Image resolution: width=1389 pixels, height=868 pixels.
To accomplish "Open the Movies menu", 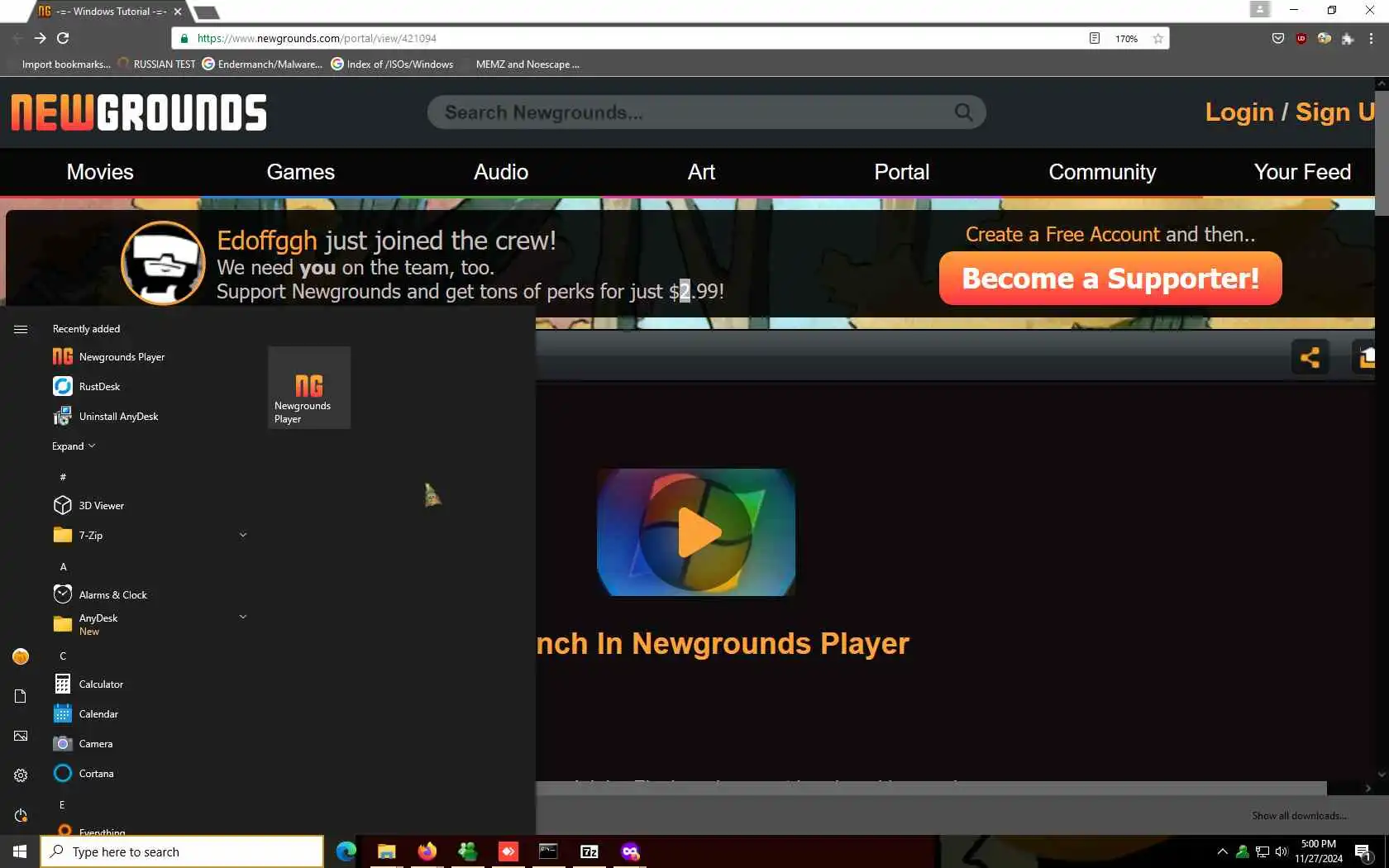I will point(100,172).
